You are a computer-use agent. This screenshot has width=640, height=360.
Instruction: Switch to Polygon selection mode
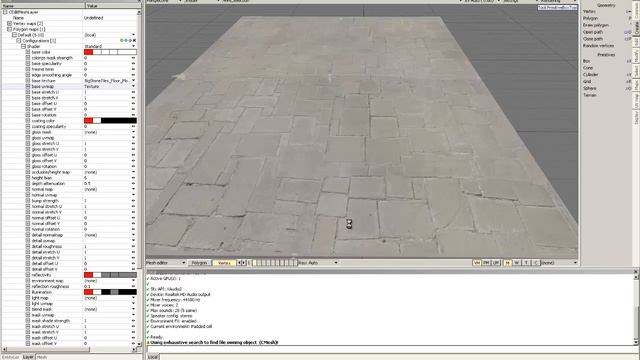[x=200, y=263]
